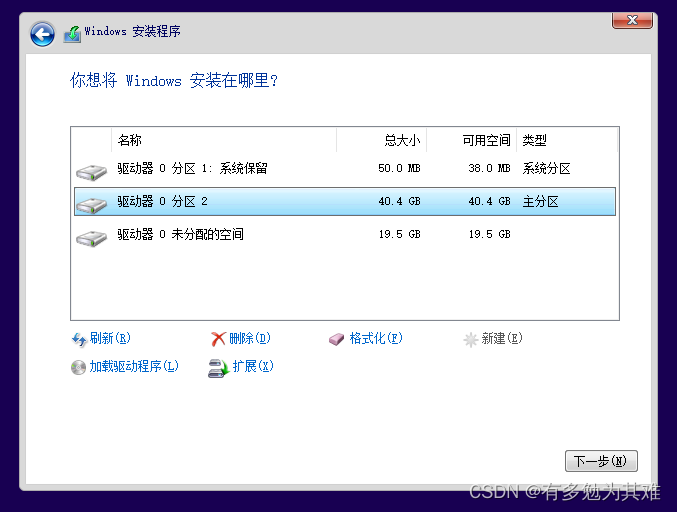Click 40.4 GB total size cell
677x512 pixels.
tap(399, 201)
